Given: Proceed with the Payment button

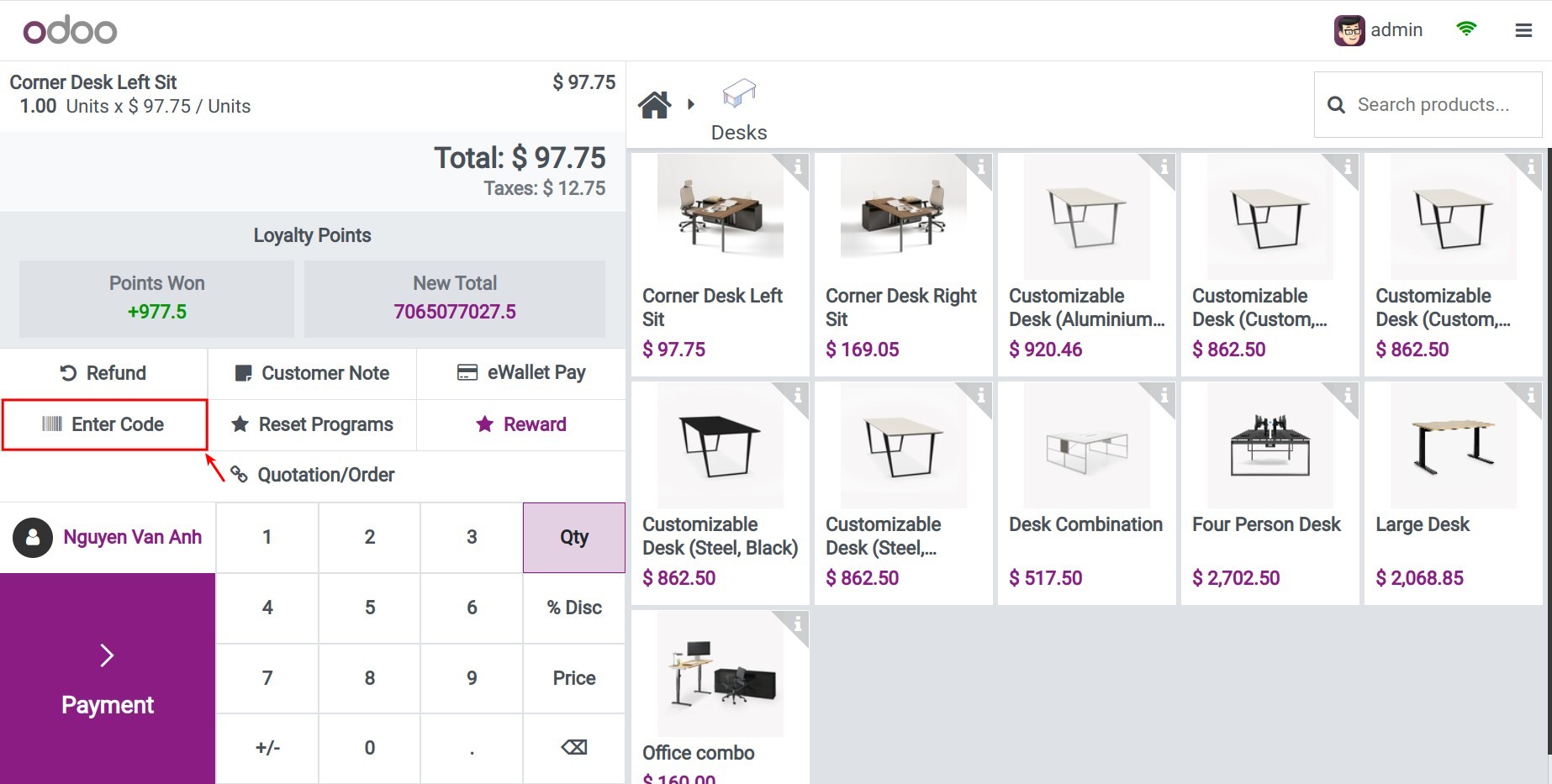Looking at the screenshot, I should coord(108,679).
